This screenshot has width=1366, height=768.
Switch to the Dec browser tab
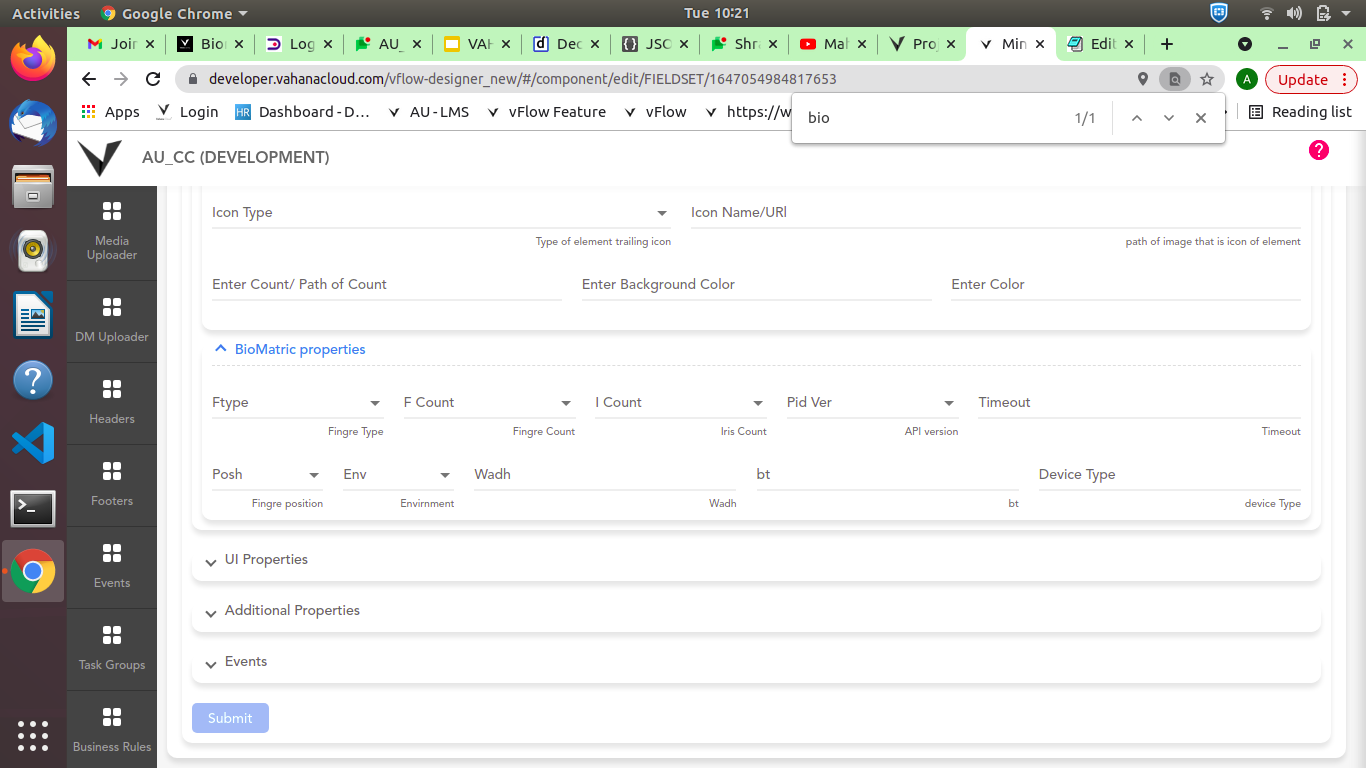[x=567, y=44]
